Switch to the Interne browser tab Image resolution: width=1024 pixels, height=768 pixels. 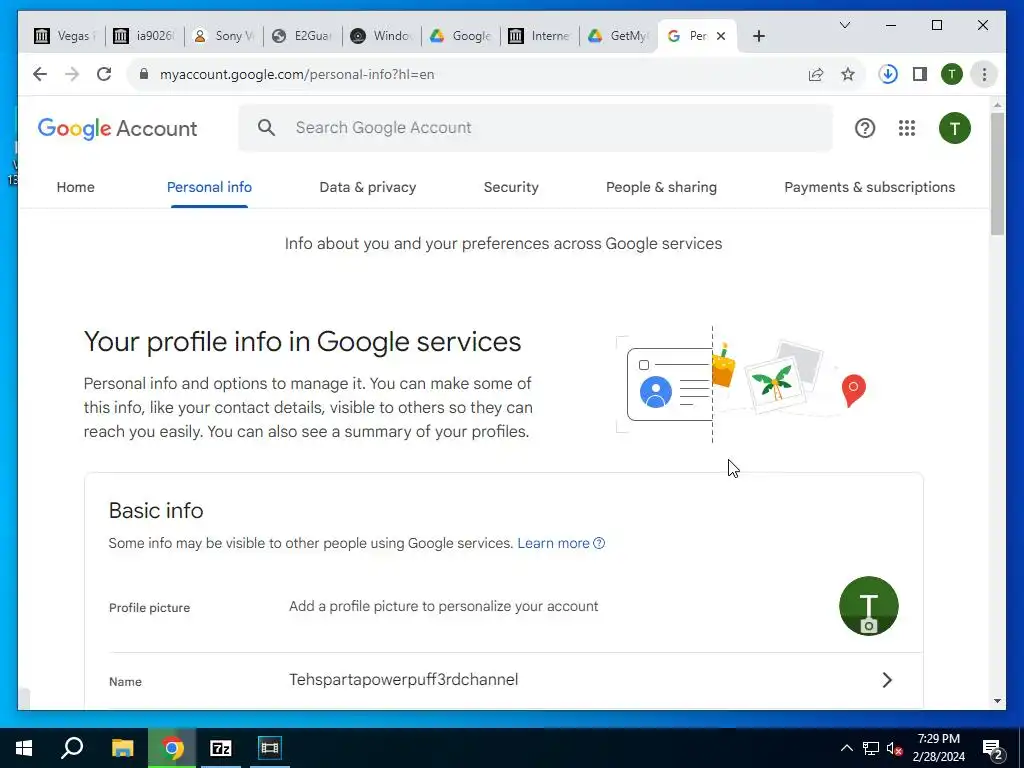click(x=540, y=36)
